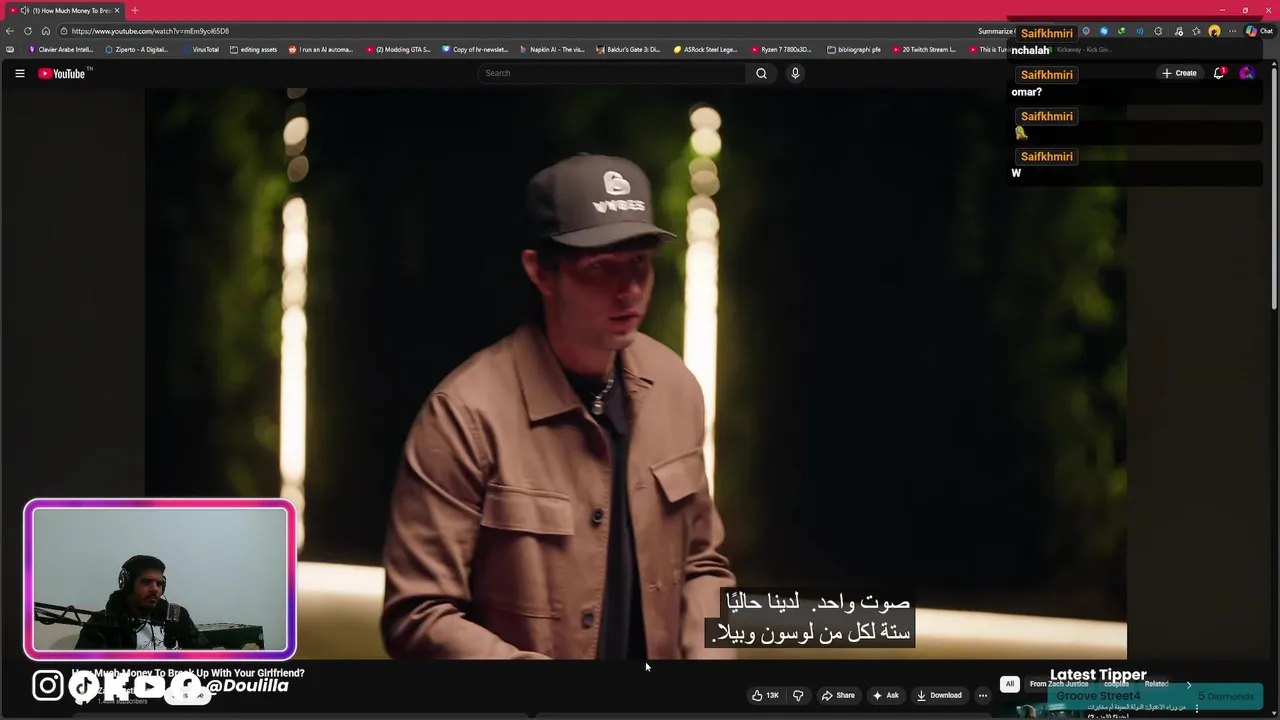The image size is (1280, 720).
Task: Open Ryzen 7 7800x3D bookmark
Action: (781, 49)
